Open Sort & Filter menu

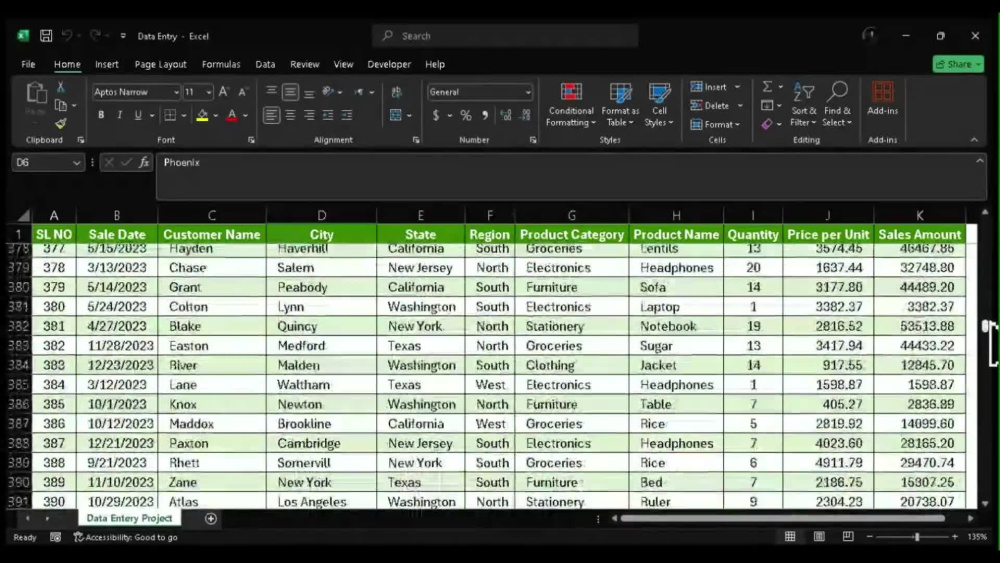point(804,105)
